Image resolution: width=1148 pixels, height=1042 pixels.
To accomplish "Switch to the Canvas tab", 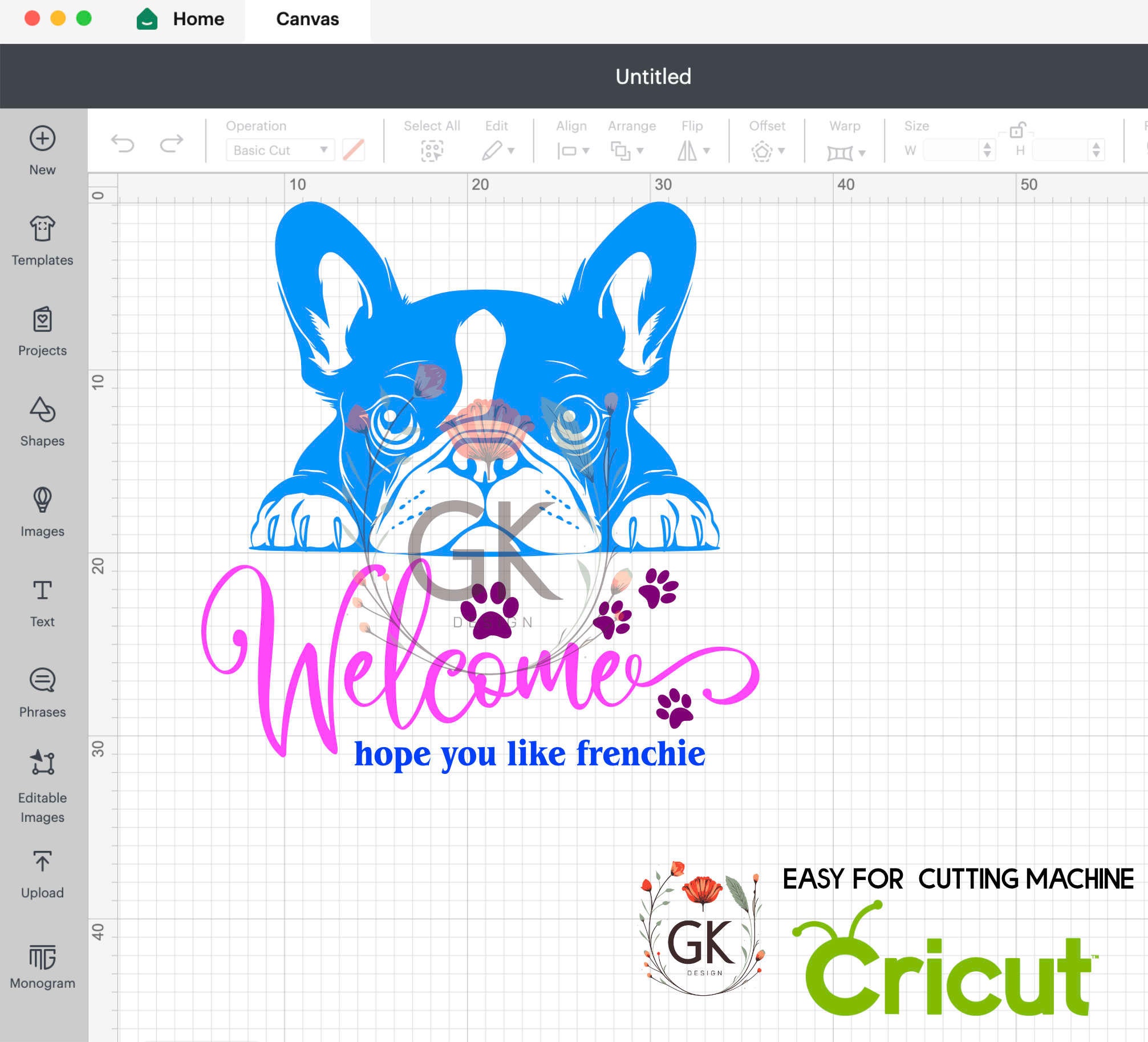I will tap(306, 19).
